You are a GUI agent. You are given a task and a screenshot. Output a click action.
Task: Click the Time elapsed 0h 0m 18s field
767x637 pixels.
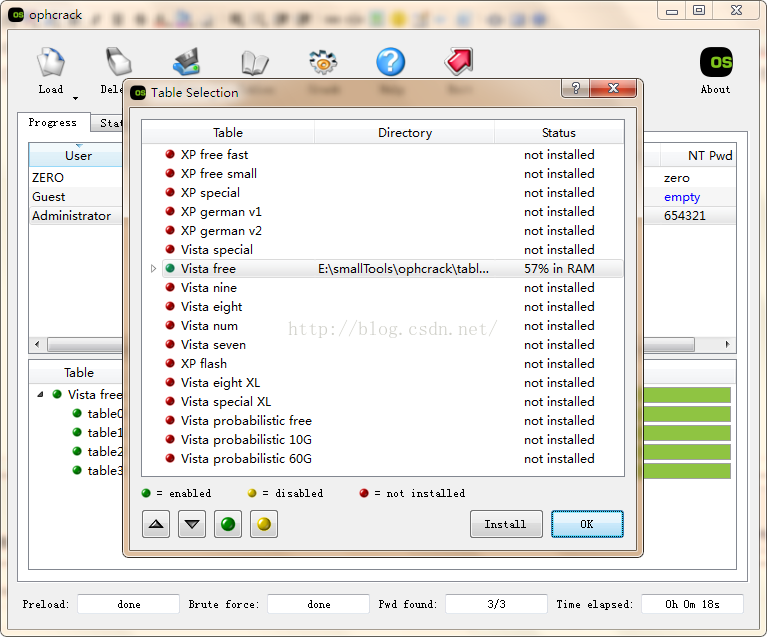[x=692, y=604]
